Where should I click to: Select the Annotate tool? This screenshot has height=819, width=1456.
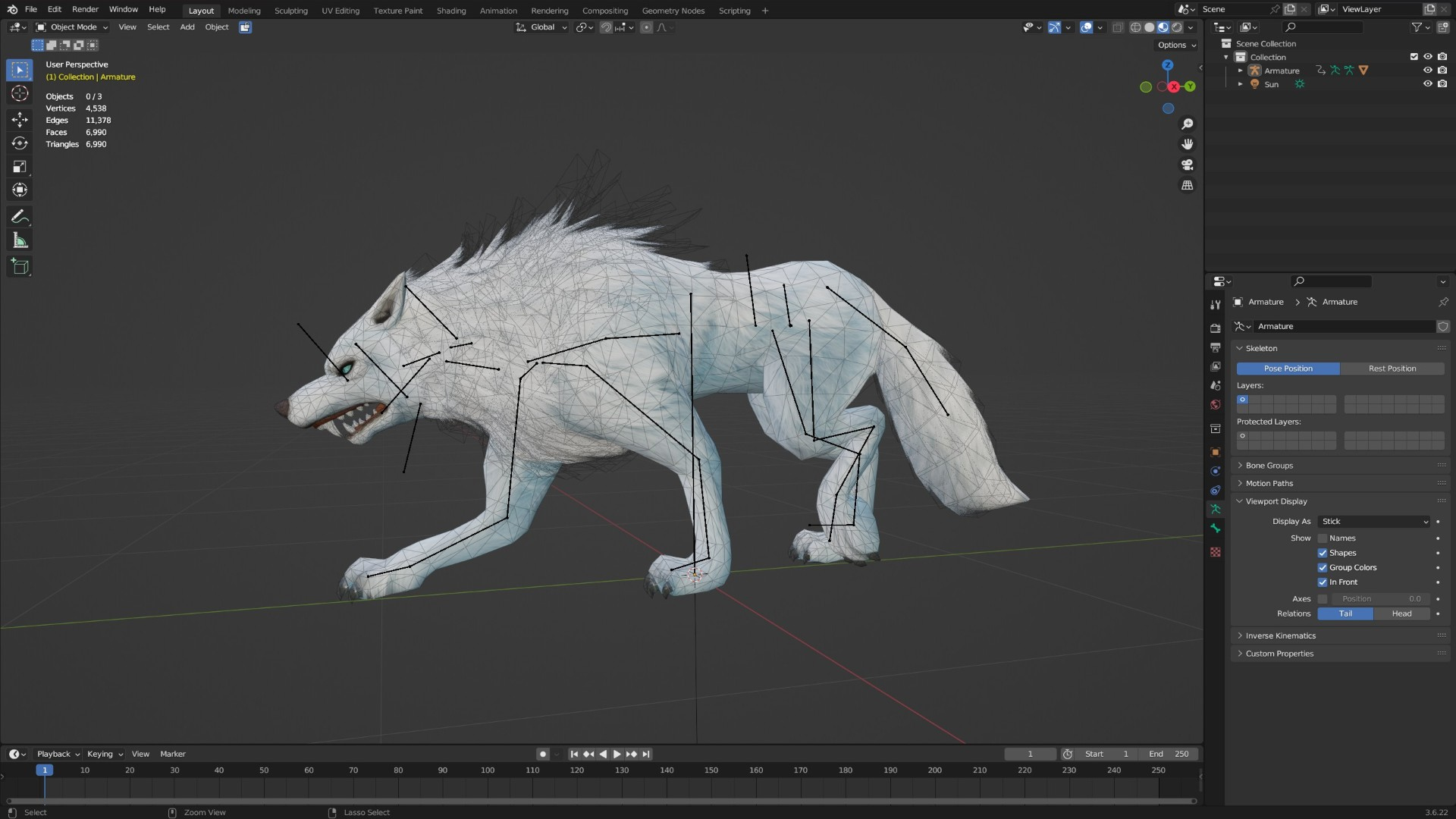pyautogui.click(x=20, y=217)
